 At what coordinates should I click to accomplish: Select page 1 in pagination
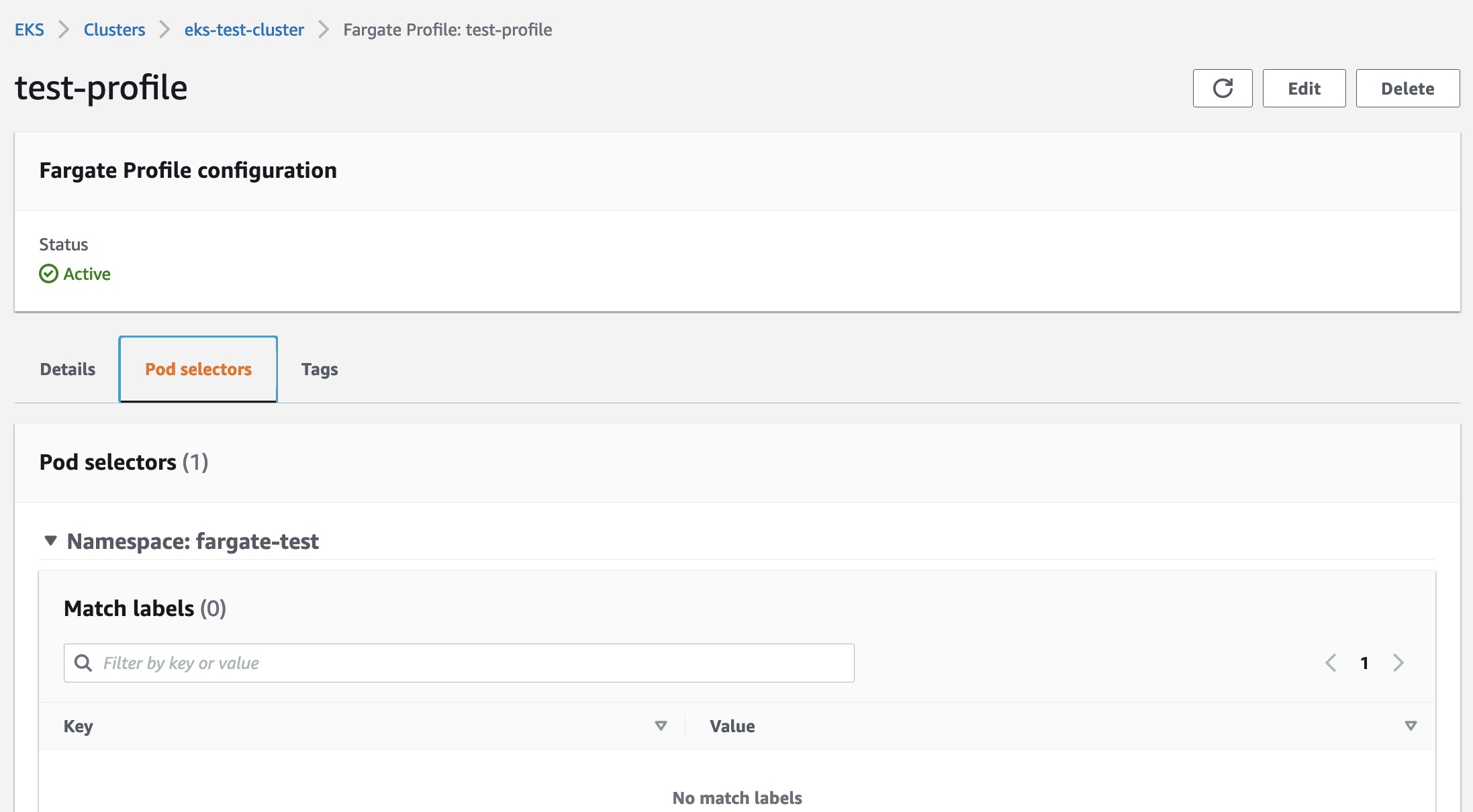1364,663
